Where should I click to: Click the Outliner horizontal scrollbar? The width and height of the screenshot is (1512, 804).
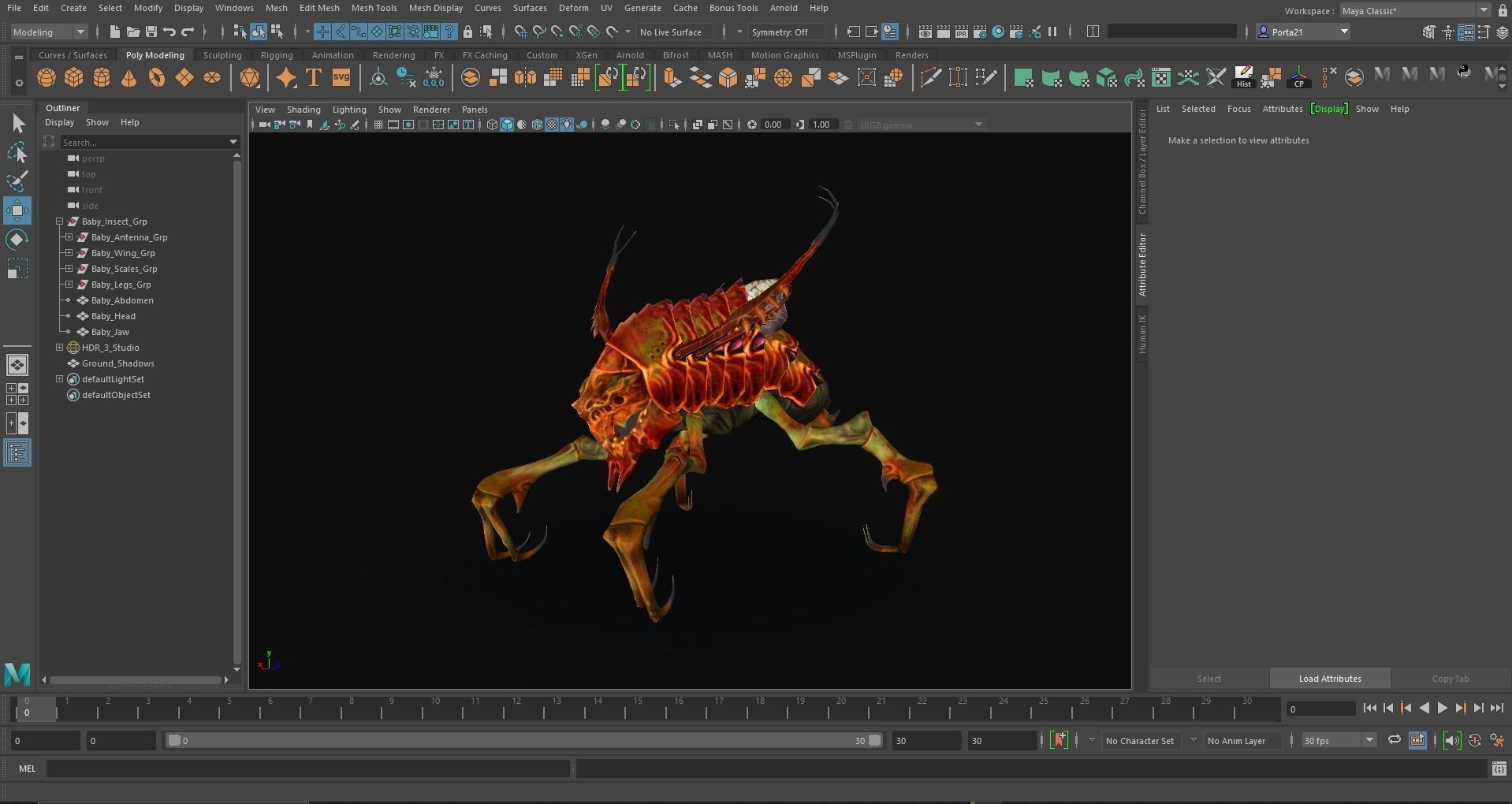[135, 679]
